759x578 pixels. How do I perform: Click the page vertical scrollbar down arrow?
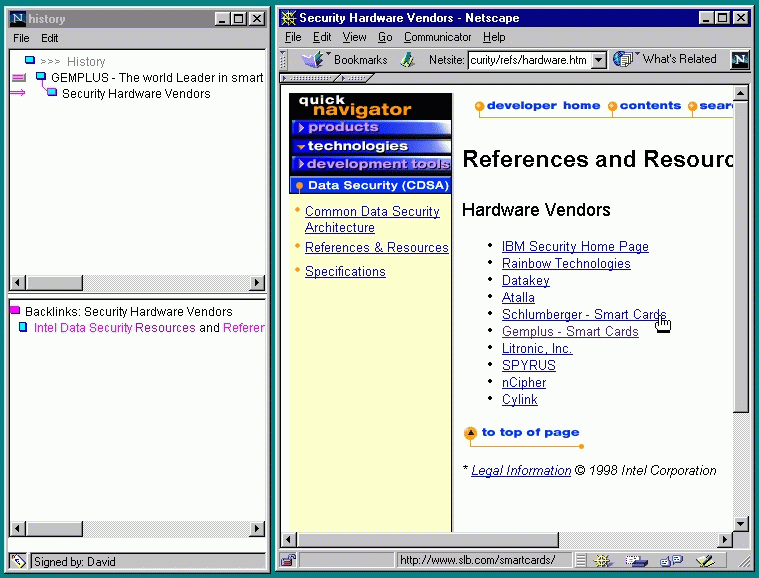pos(741,523)
